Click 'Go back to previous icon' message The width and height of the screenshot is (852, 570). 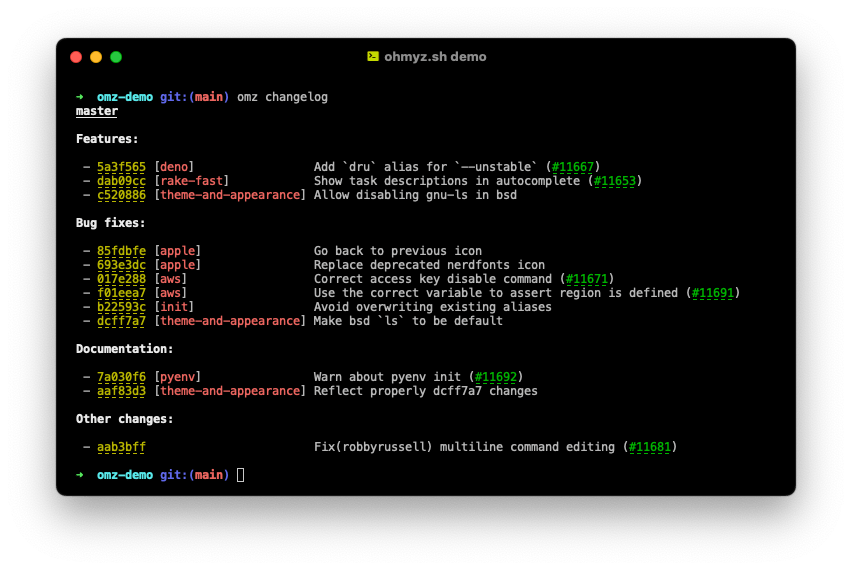(x=398, y=251)
